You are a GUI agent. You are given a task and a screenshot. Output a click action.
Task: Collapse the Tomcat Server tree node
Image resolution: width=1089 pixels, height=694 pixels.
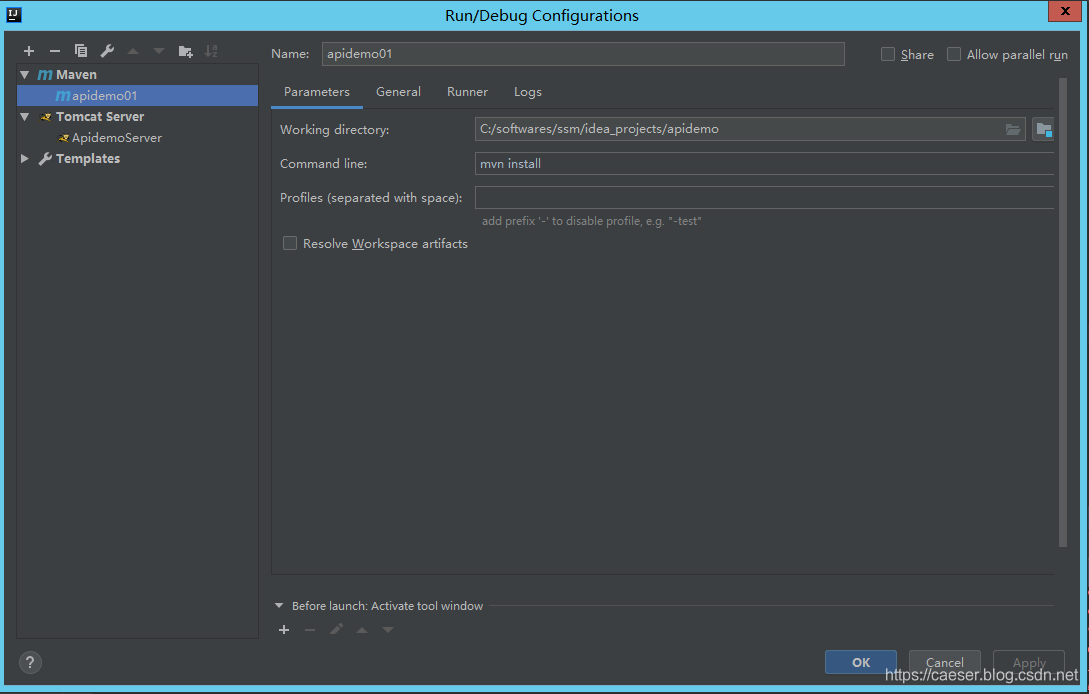(x=25, y=117)
